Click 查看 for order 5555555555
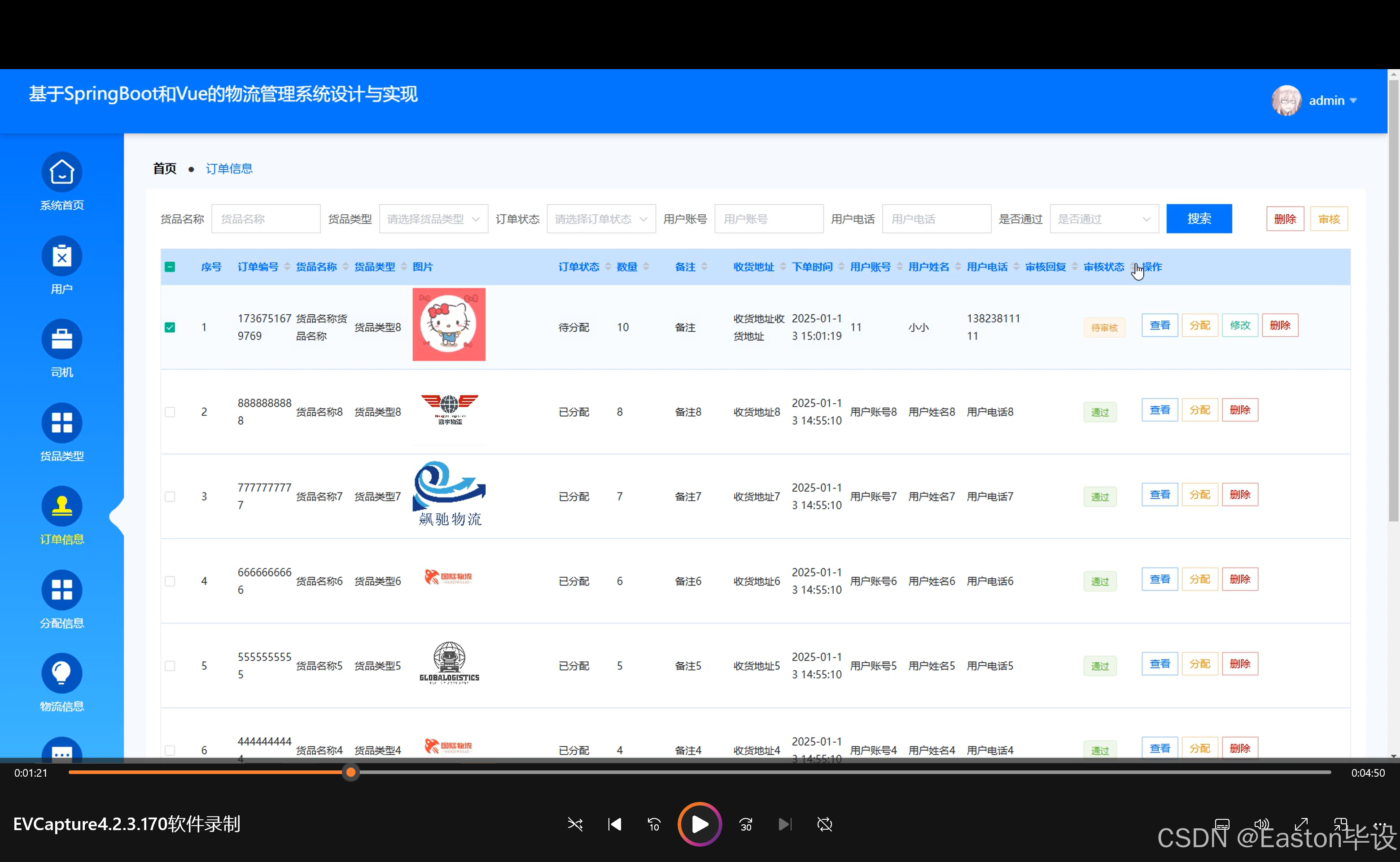The image size is (1400, 862). pyautogui.click(x=1159, y=664)
